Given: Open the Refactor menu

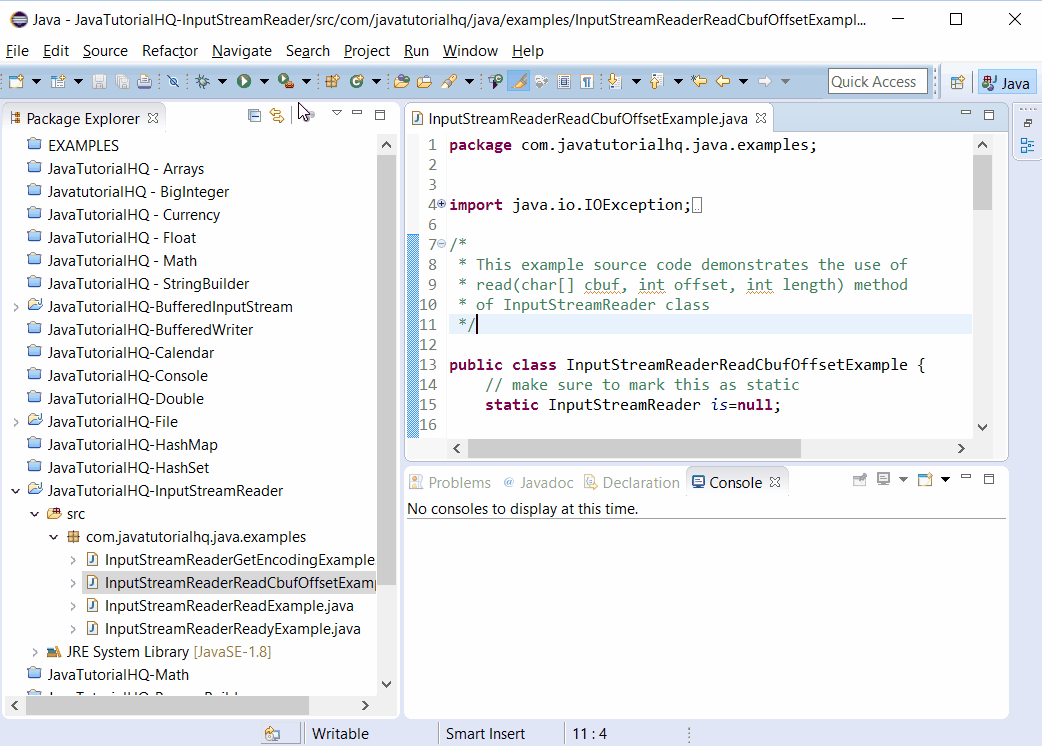Looking at the screenshot, I should [x=169, y=51].
